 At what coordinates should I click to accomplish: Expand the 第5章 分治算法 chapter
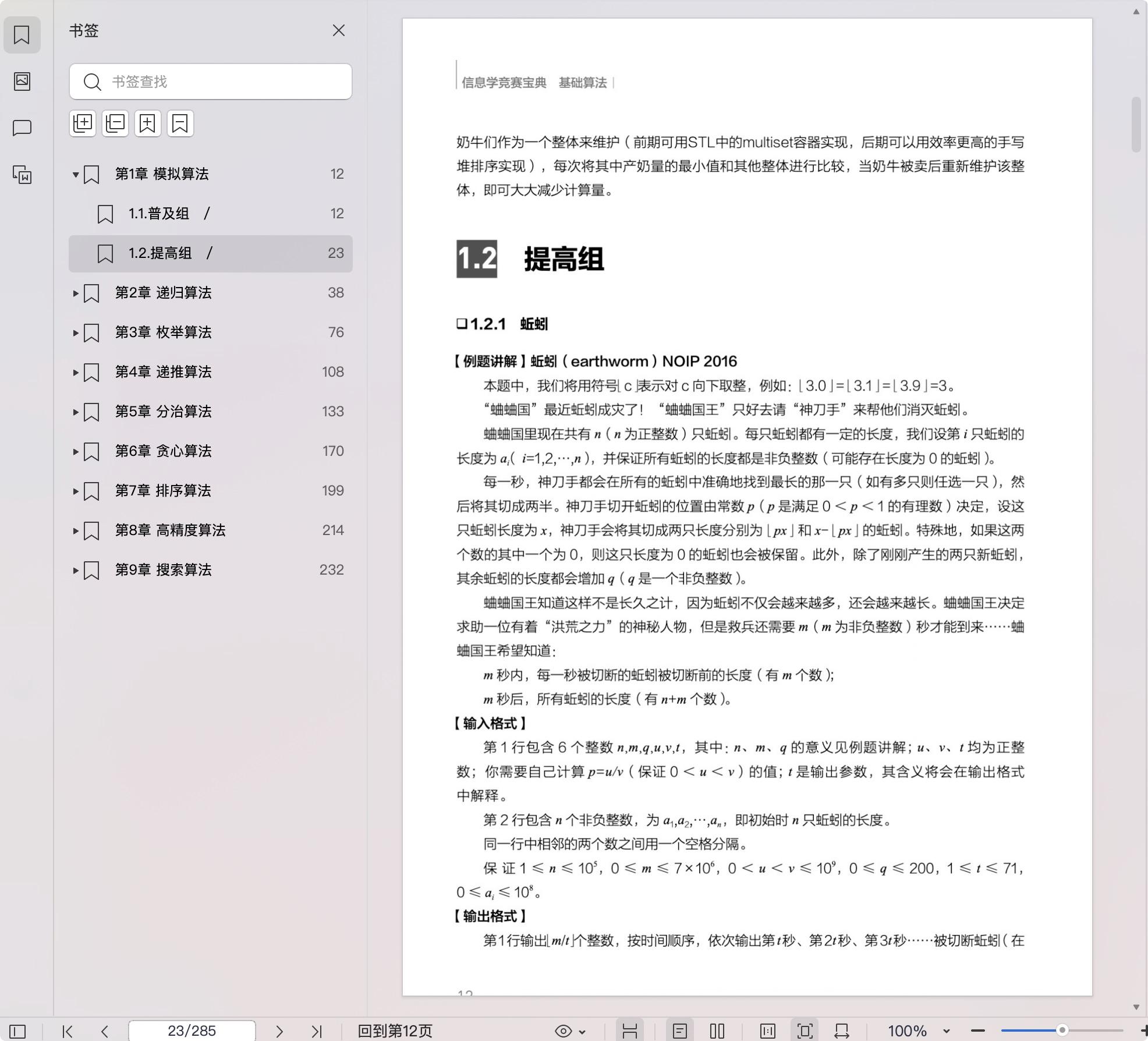click(75, 412)
